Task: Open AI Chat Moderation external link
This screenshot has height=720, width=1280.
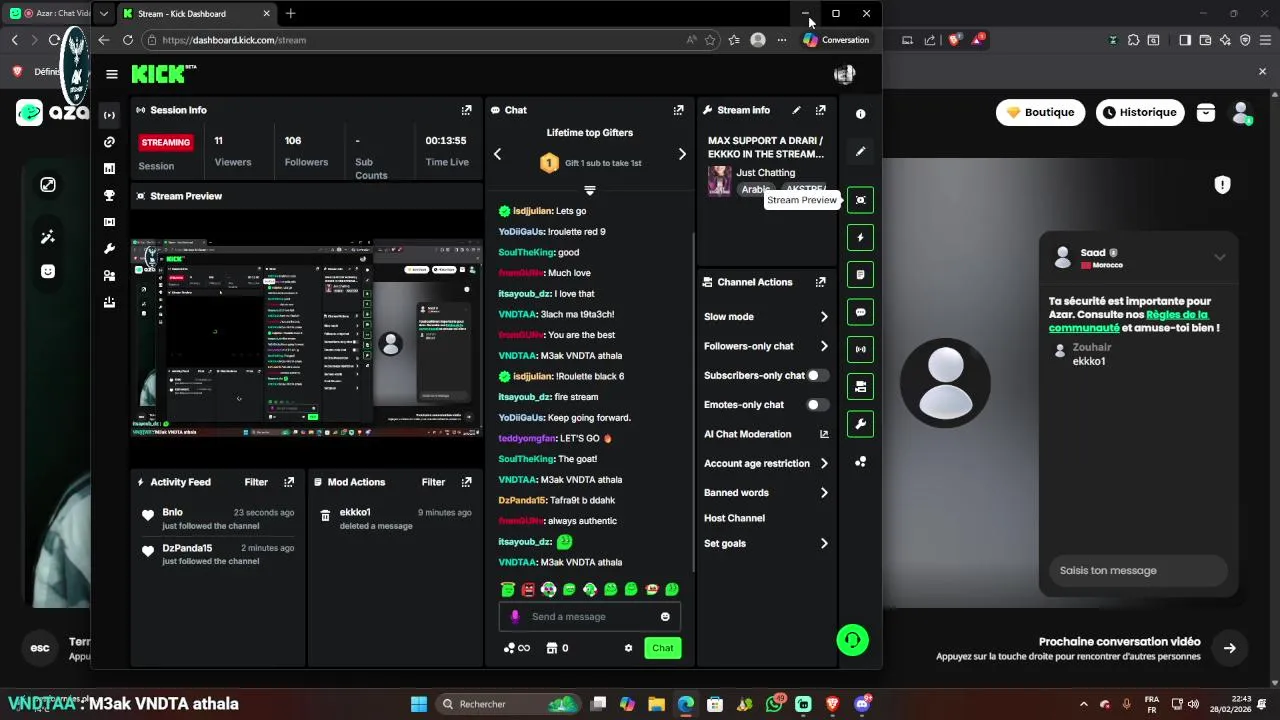Action: [824, 434]
